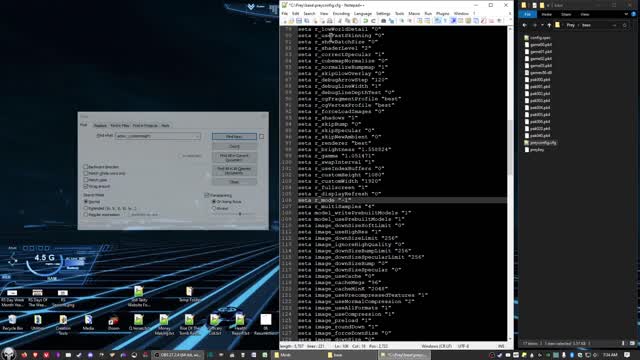Click the Zoom Out icon in Notepad++ toolbar
Image resolution: width=640 pixels, height=360 pixels.
tap(409, 21)
